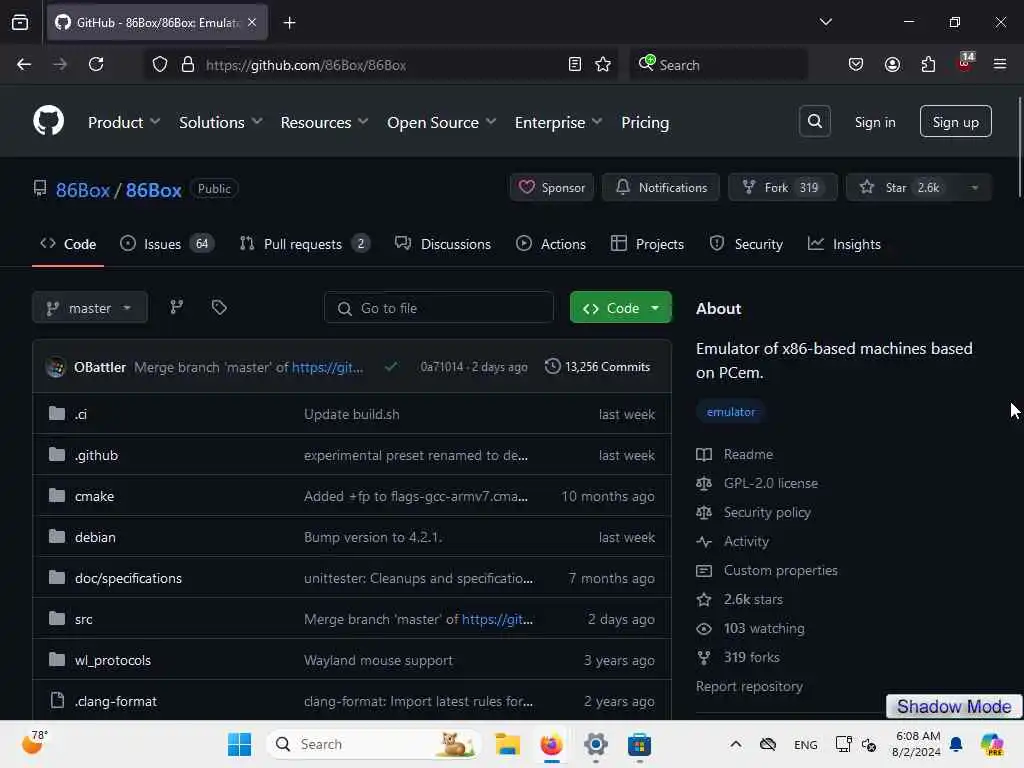Open Windows Start button
Viewport: 1024px width, 768px height.
coord(239,744)
